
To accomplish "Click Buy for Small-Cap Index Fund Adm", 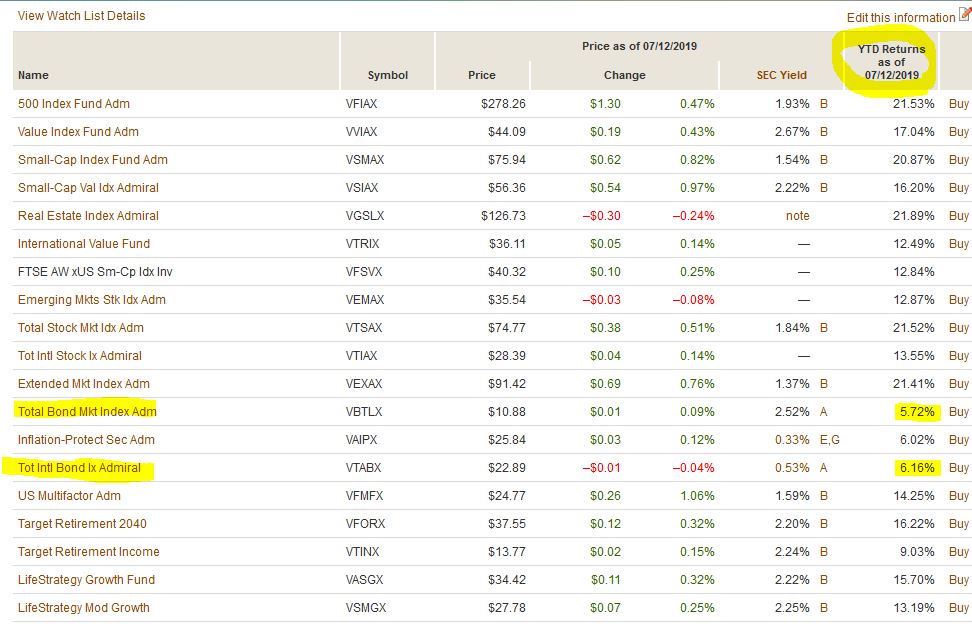I will coord(958,159).
